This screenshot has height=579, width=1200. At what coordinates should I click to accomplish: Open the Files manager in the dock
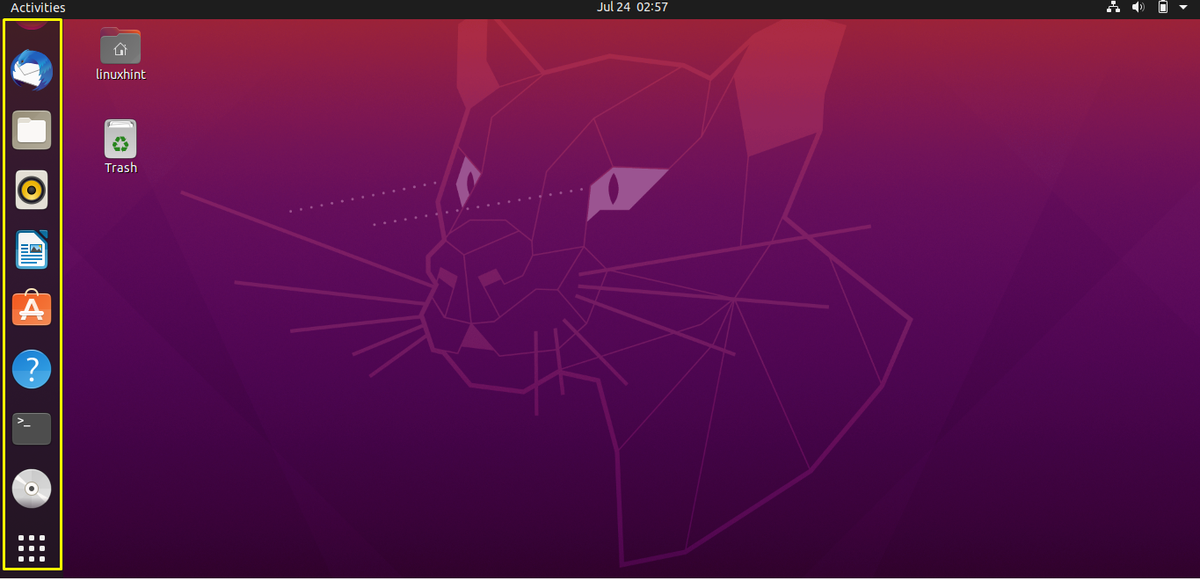tap(31, 130)
